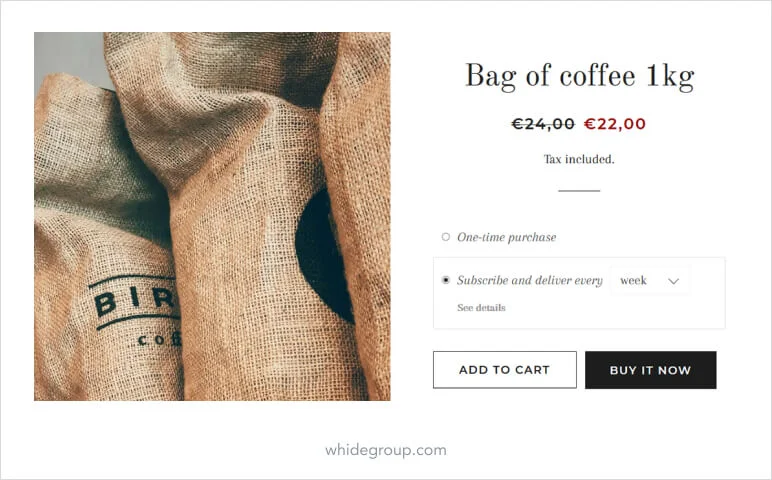Open the week delivery frequency dropdown

click(x=650, y=281)
